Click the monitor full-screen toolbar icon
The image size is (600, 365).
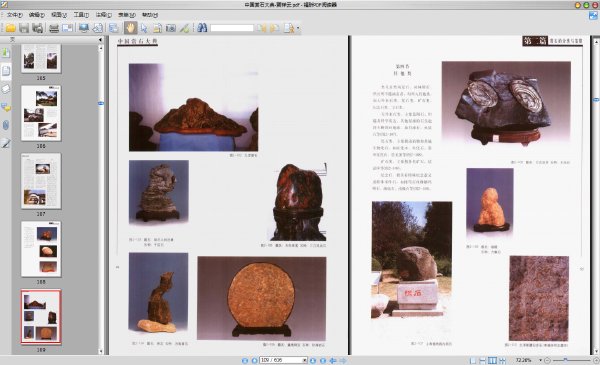(84, 28)
